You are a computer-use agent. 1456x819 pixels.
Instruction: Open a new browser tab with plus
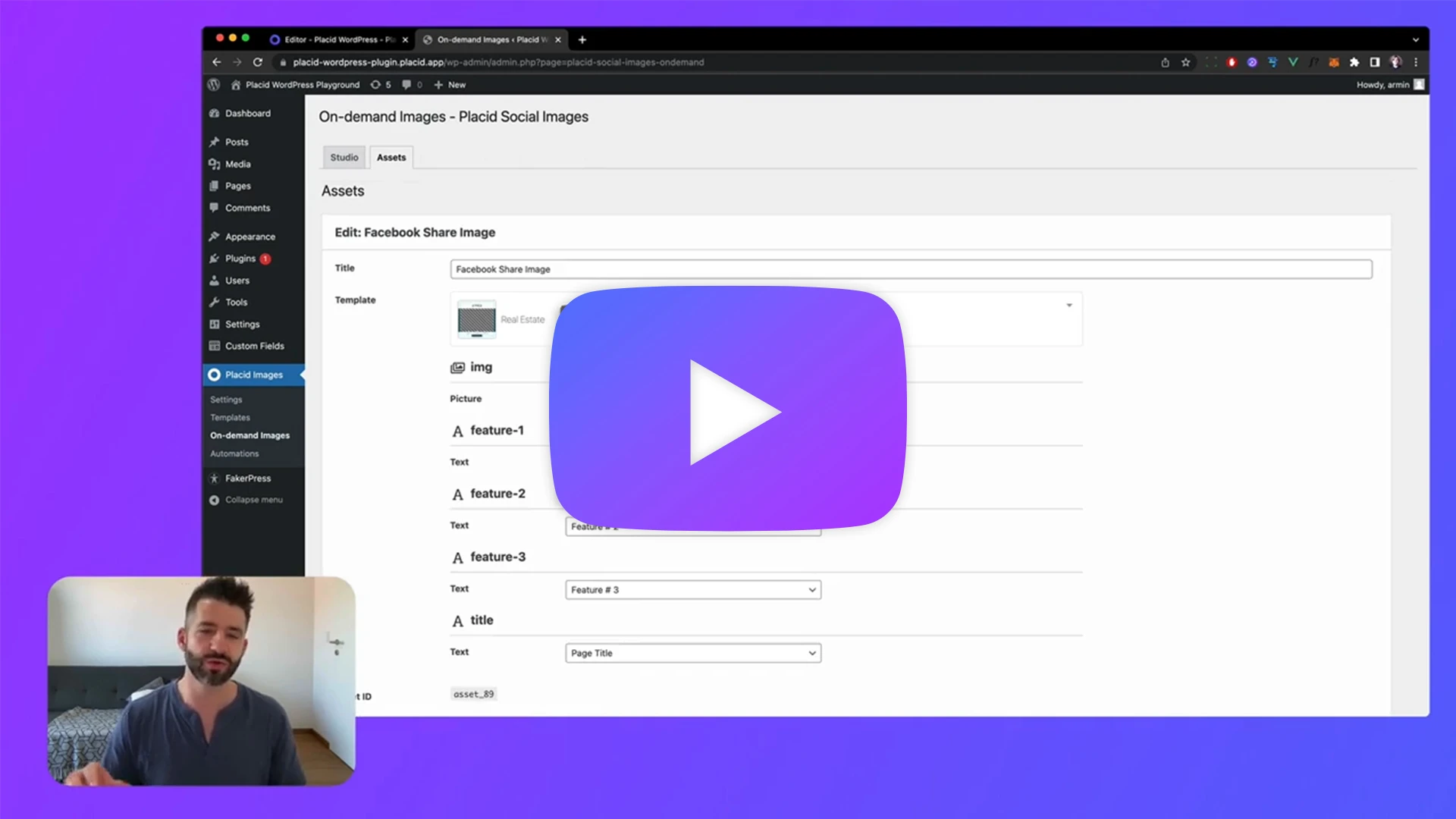pos(582,39)
